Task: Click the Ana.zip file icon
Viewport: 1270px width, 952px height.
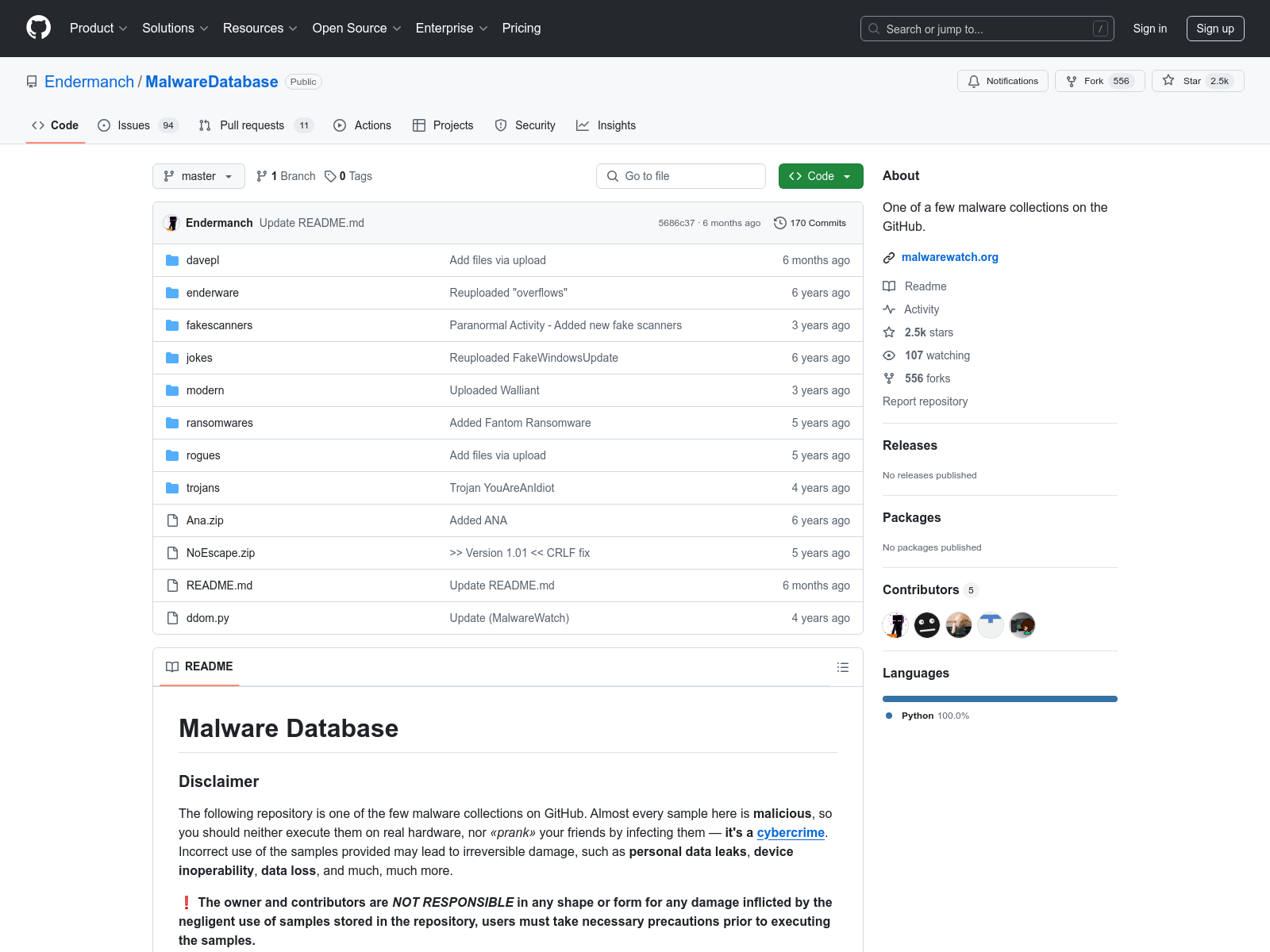Action: [x=172, y=520]
